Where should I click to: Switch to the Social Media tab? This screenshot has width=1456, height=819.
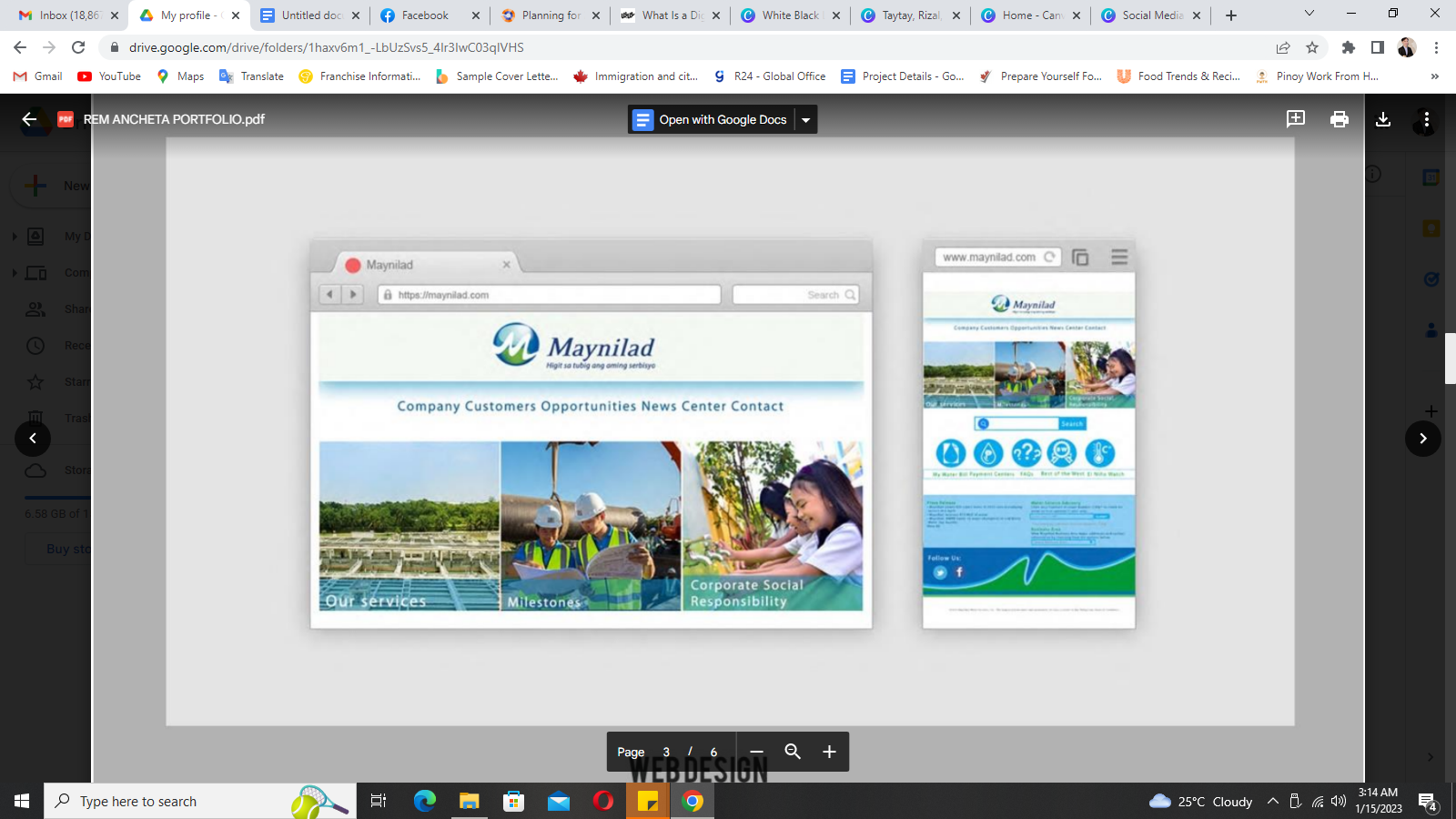tap(1151, 15)
